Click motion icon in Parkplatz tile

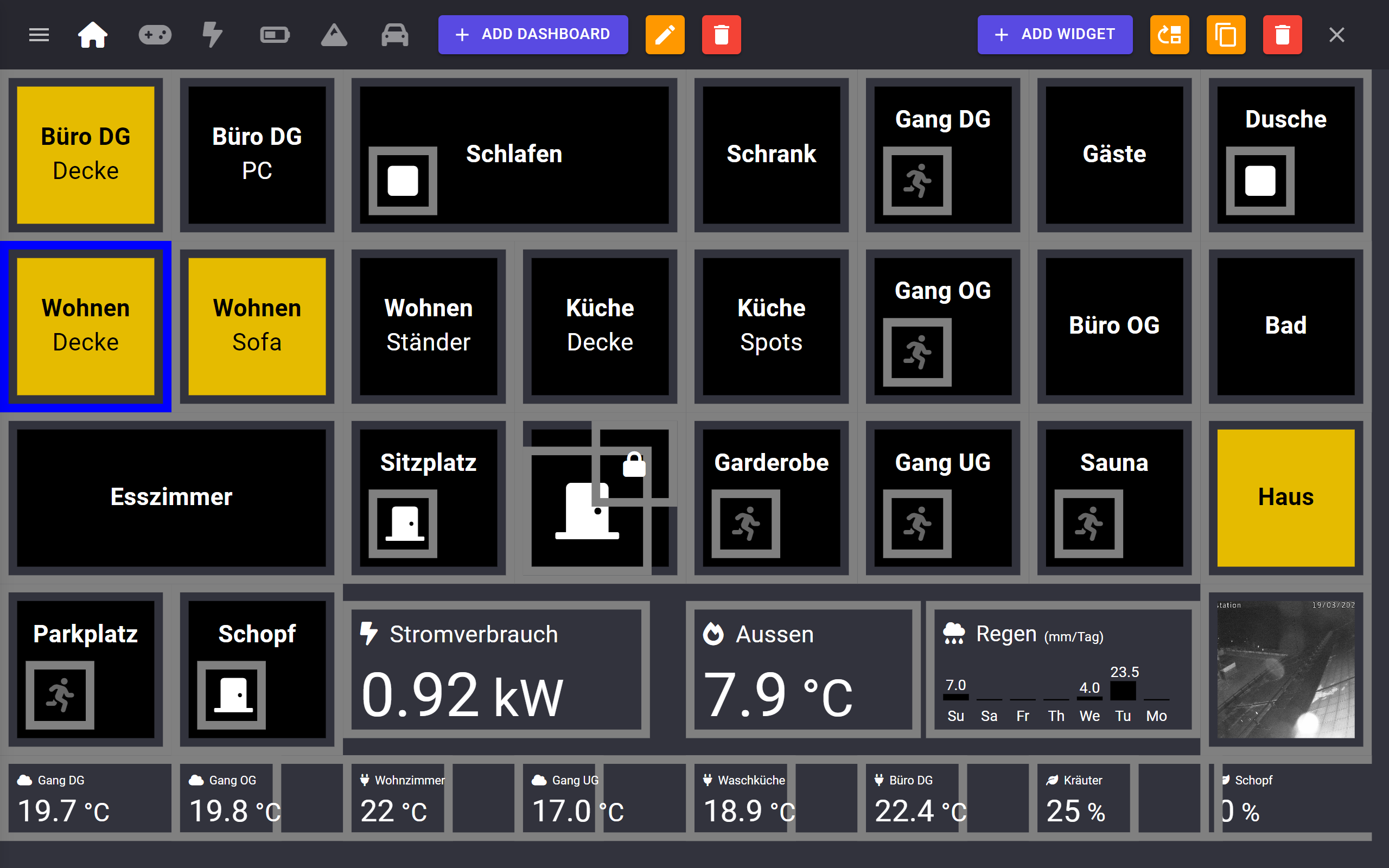(x=60, y=695)
